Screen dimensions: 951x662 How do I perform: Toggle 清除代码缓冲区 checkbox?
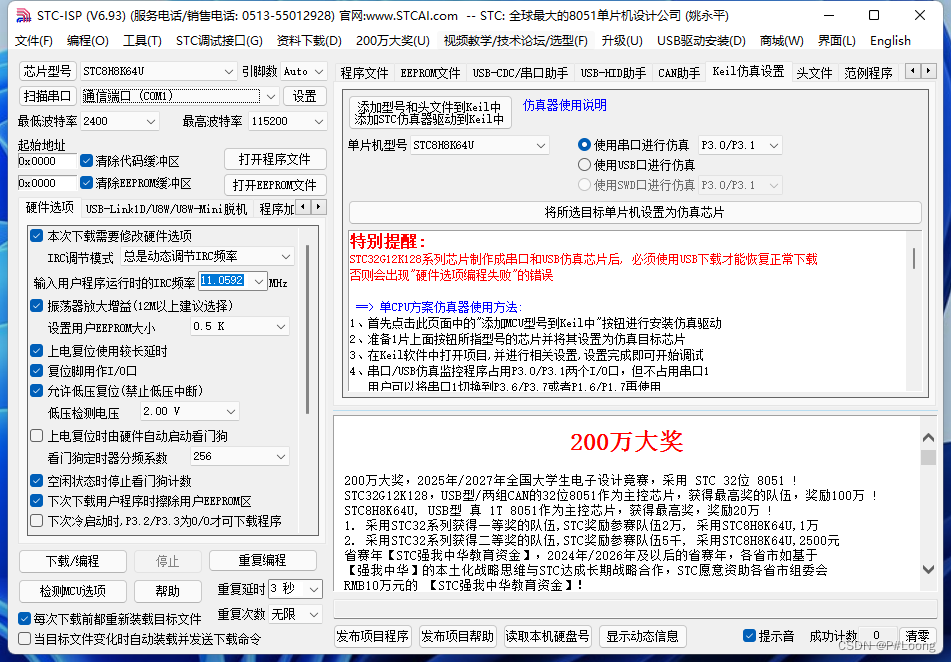(86, 161)
